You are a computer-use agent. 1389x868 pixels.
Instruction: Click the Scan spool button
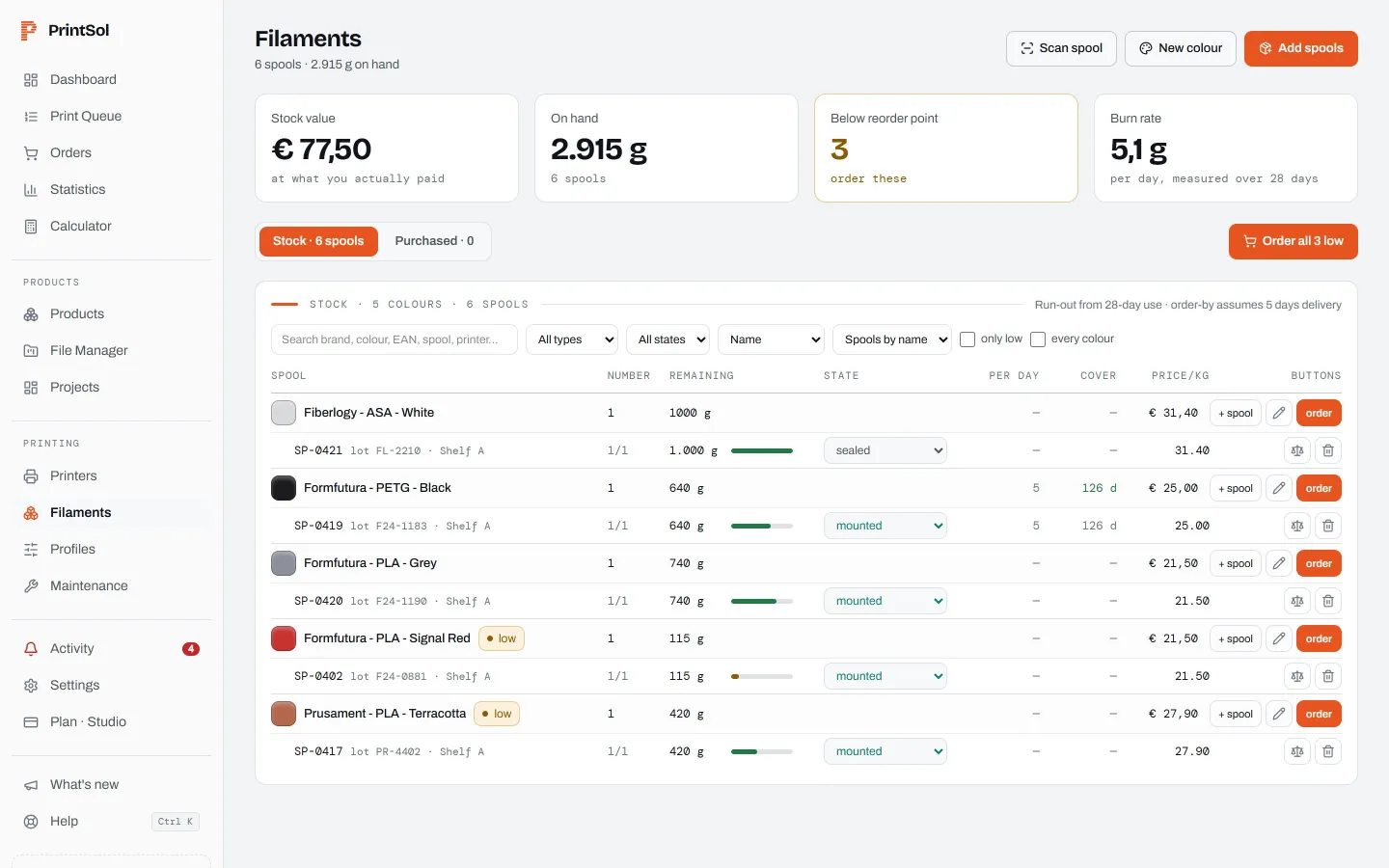1061,48
